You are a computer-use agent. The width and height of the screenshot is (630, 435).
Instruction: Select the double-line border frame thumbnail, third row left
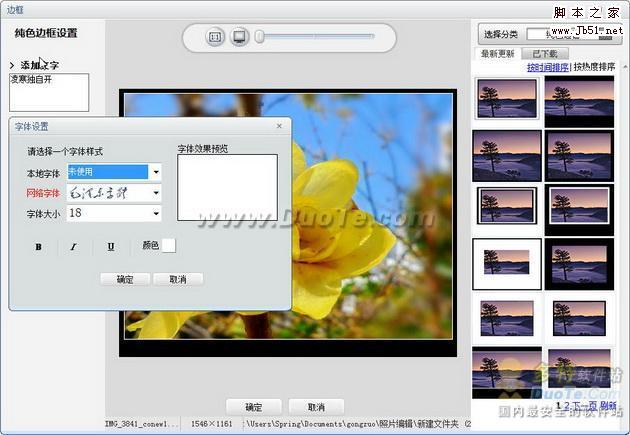coord(507,206)
